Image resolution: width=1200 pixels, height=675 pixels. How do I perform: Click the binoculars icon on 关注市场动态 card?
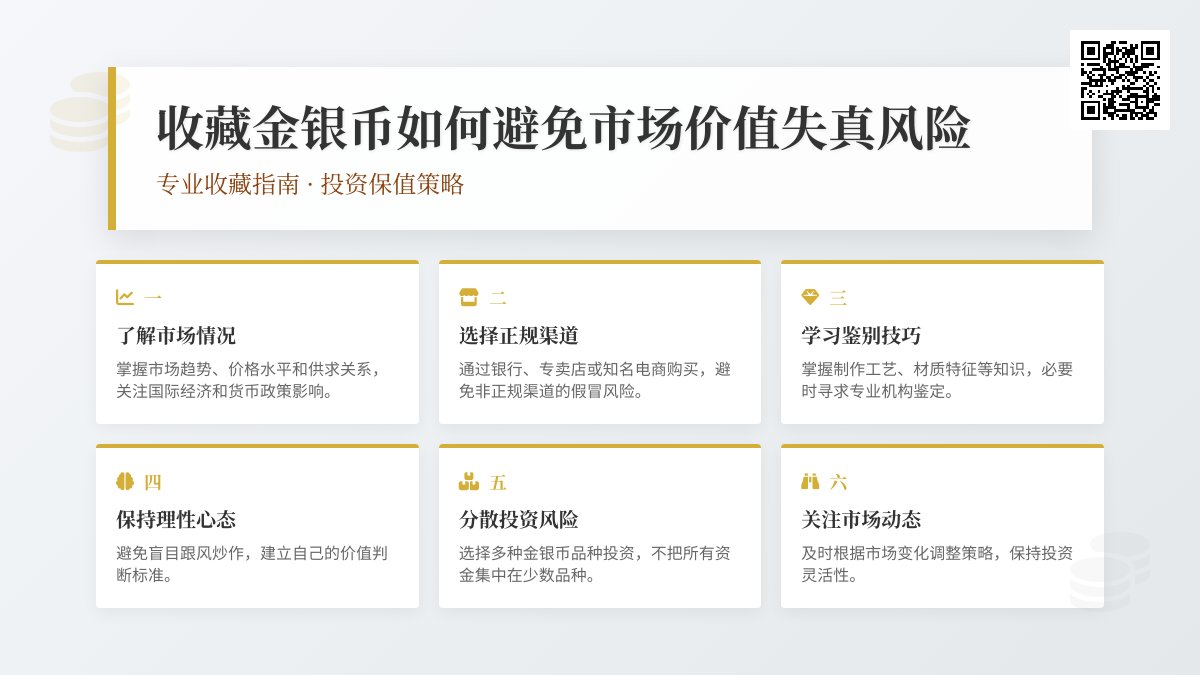(810, 481)
